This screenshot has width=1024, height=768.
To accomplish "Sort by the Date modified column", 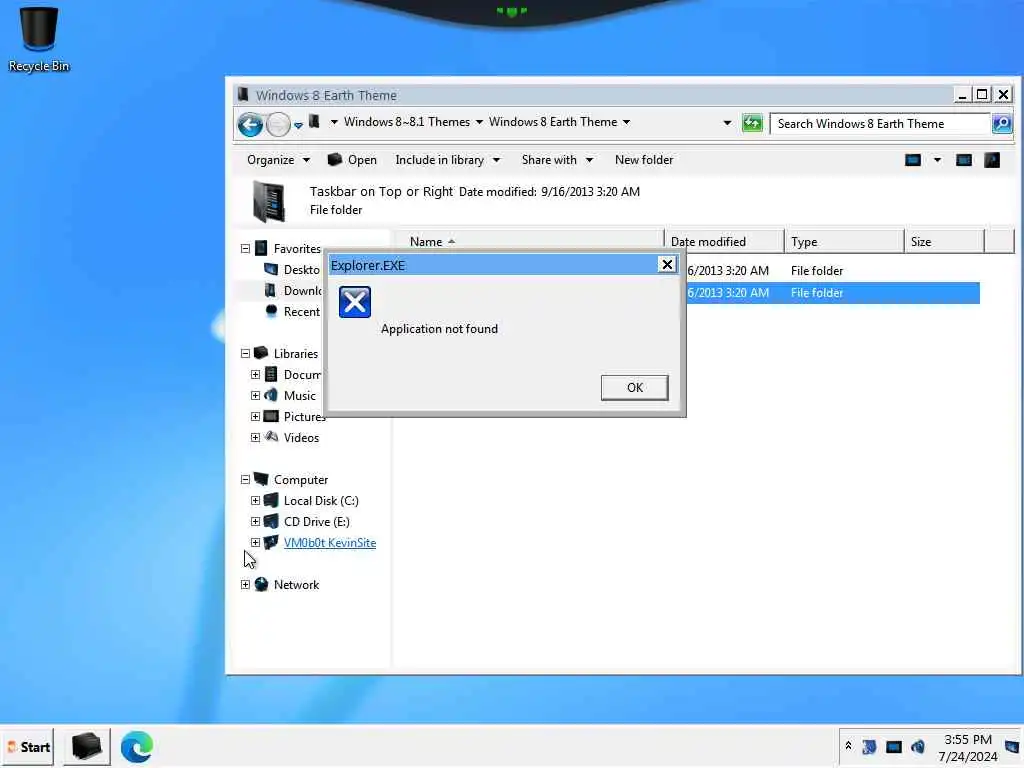I will click(x=724, y=242).
